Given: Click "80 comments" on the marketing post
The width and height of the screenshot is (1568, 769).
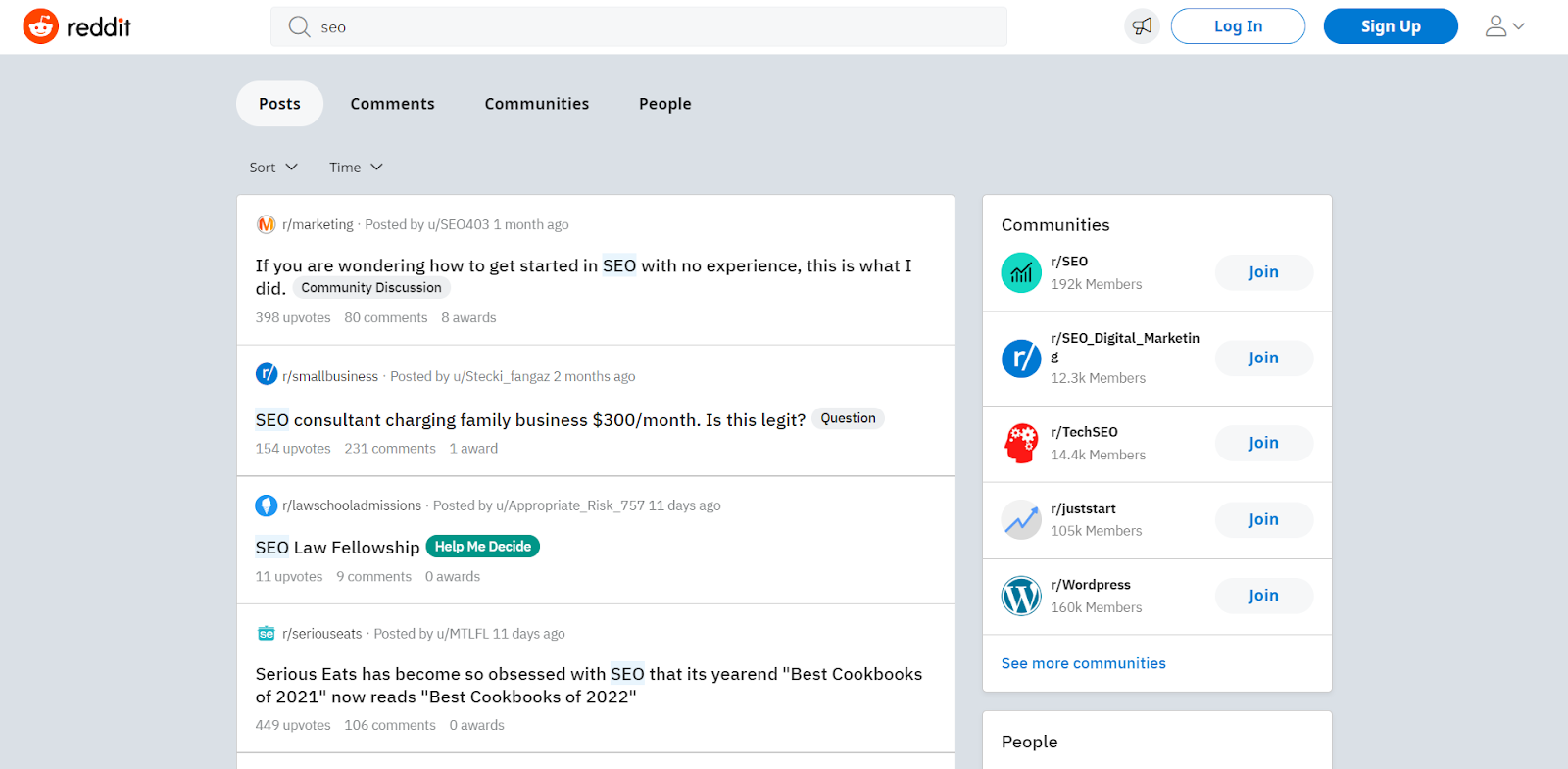Looking at the screenshot, I should [386, 317].
